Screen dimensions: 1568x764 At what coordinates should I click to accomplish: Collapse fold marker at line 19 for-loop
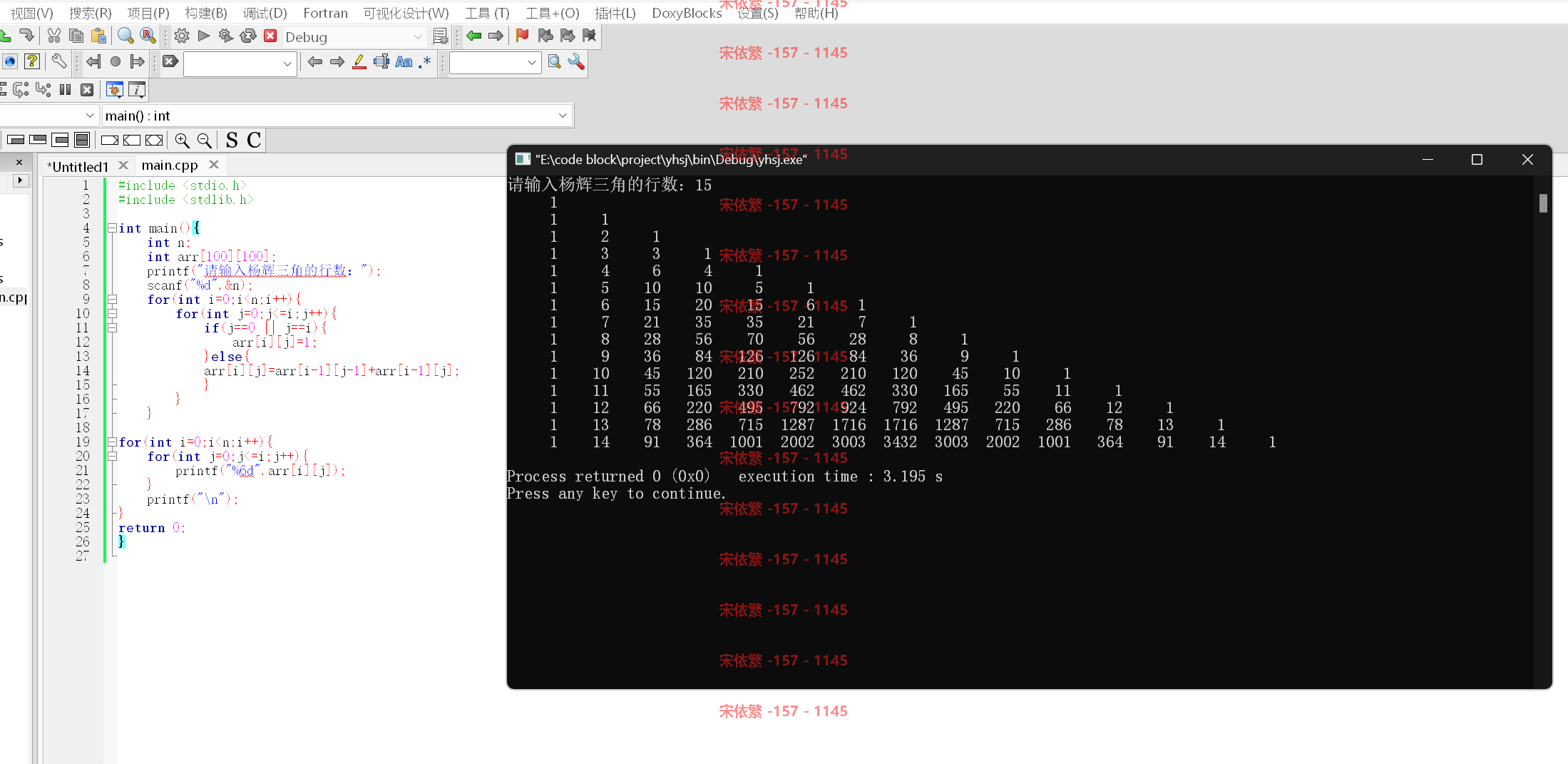click(112, 442)
